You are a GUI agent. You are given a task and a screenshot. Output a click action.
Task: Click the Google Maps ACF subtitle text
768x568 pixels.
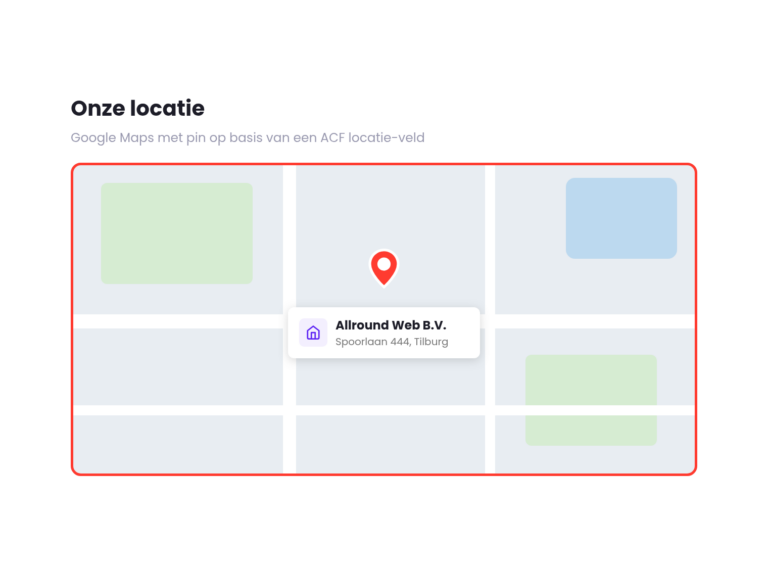coord(247,138)
